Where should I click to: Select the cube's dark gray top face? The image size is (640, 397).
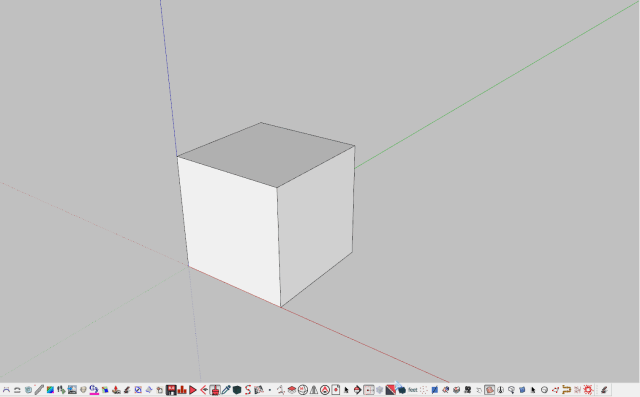(266, 155)
